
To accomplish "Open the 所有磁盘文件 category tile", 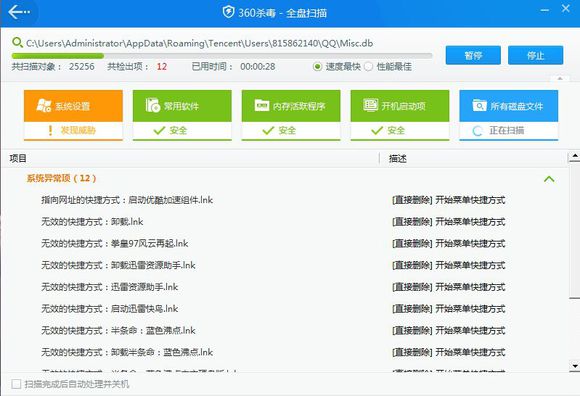I will (509, 115).
